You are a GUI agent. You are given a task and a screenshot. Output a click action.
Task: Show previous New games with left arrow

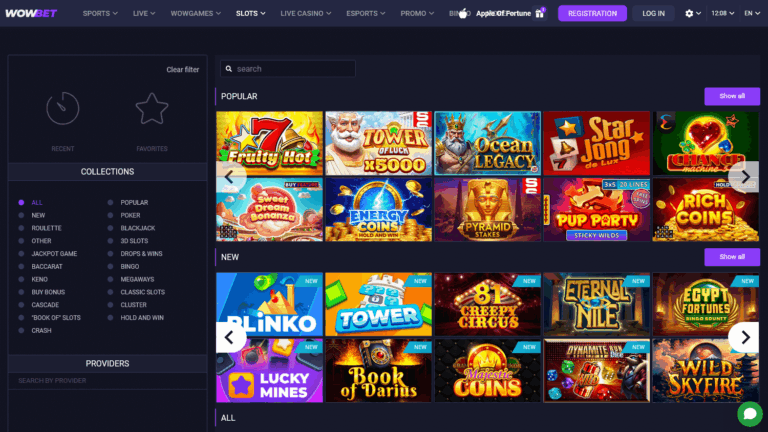click(229, 337)
